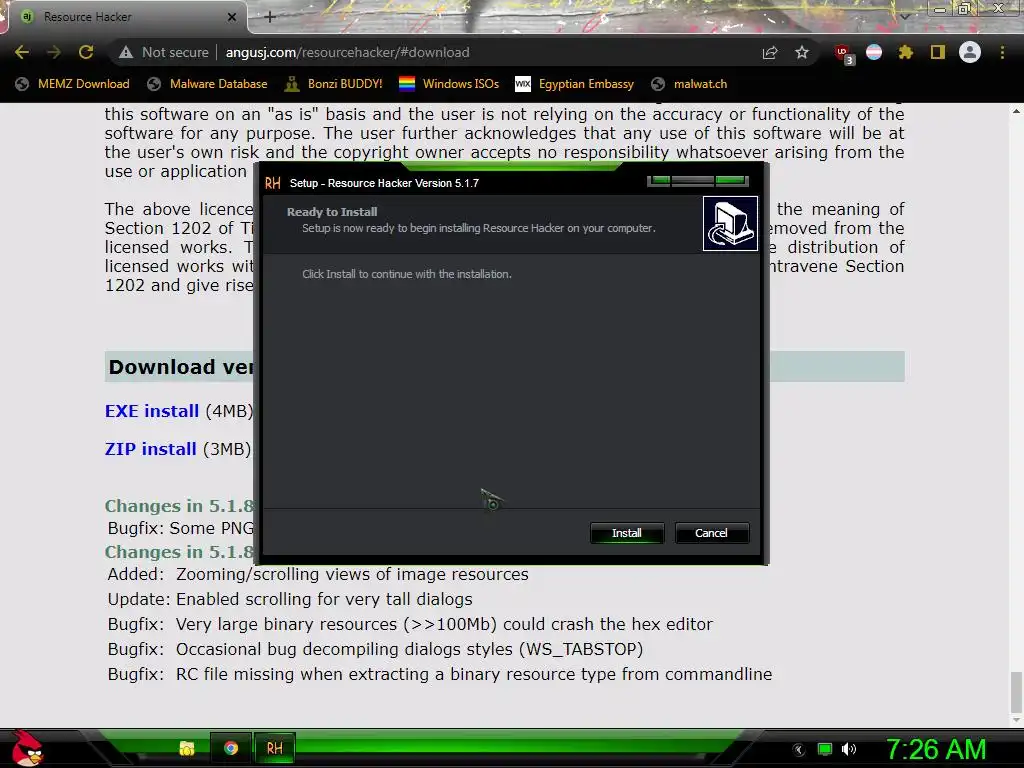
Task: Open File Explorer from taskbar
Action: click(187, 748)
